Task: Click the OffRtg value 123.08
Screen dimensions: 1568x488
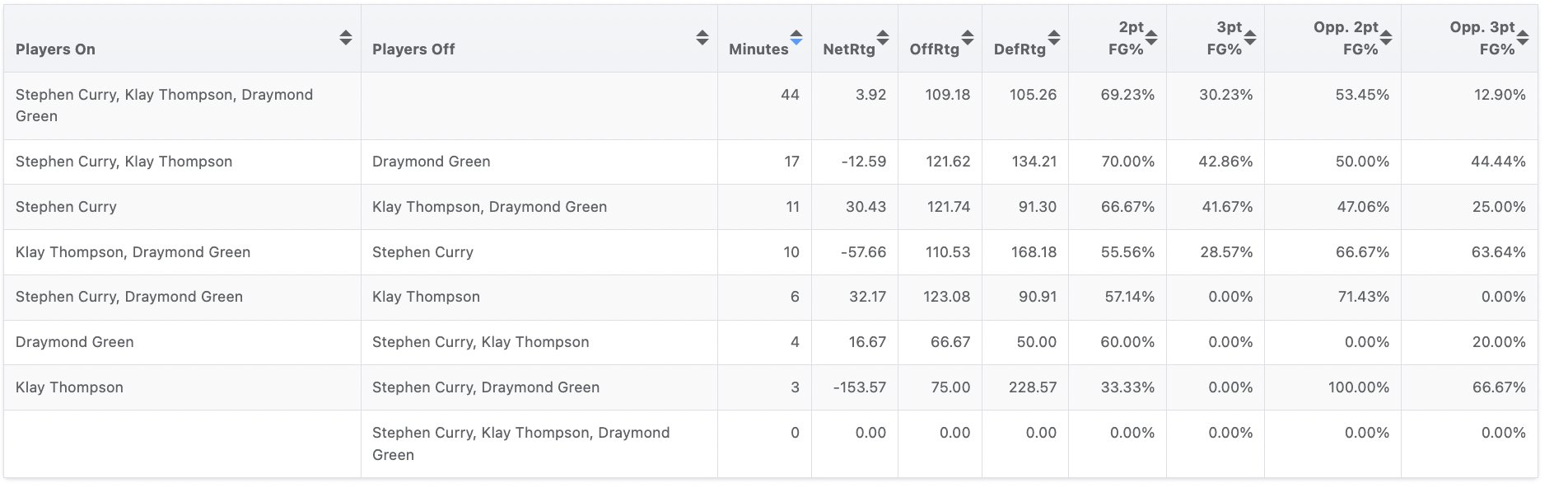Action: tap(947, 297)
